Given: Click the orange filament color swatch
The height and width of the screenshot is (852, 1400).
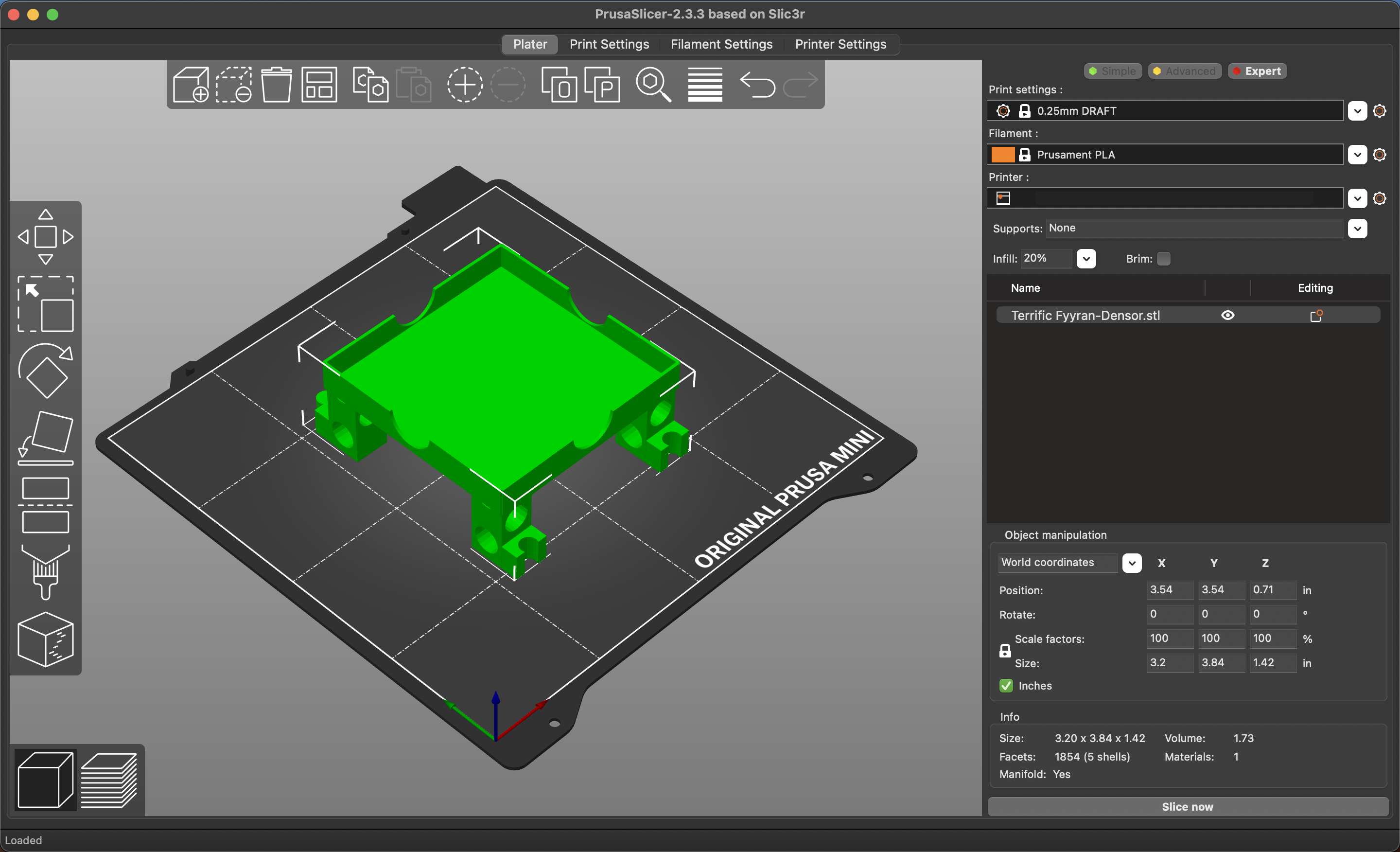Looking at the screenshot, I should [1003, 155].
